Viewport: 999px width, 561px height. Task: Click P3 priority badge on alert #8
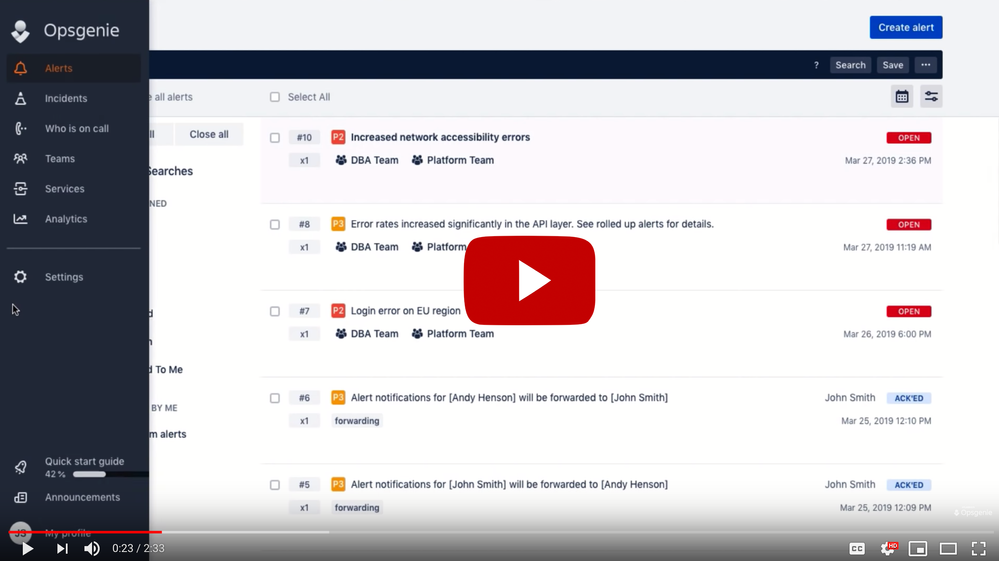(338, 224)
